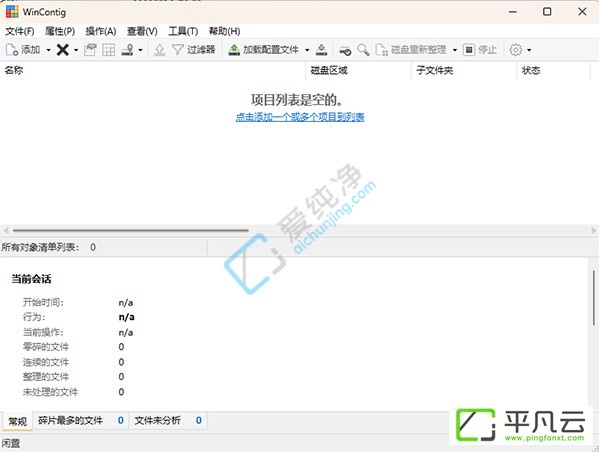Click the 当前操作: label
Screen dimensions: 600x452
tap(43, 332)
